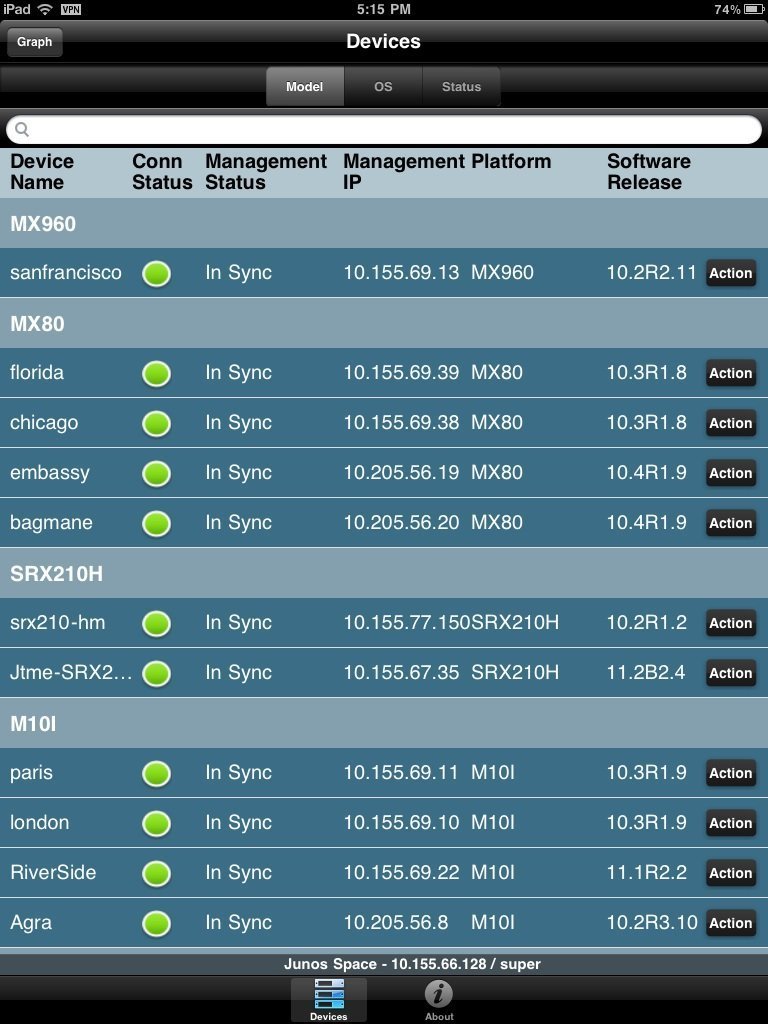768x1024 pixels.
Task: Open Action menu for sanfrancisco
Action: [x=730, y=273]
